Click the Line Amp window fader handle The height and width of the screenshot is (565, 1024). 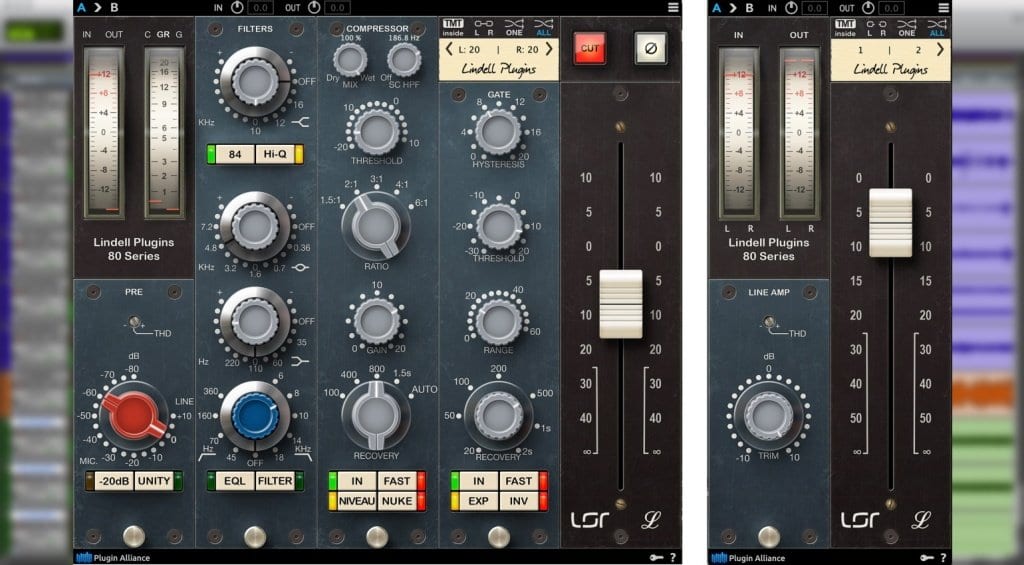click(891, 223)
